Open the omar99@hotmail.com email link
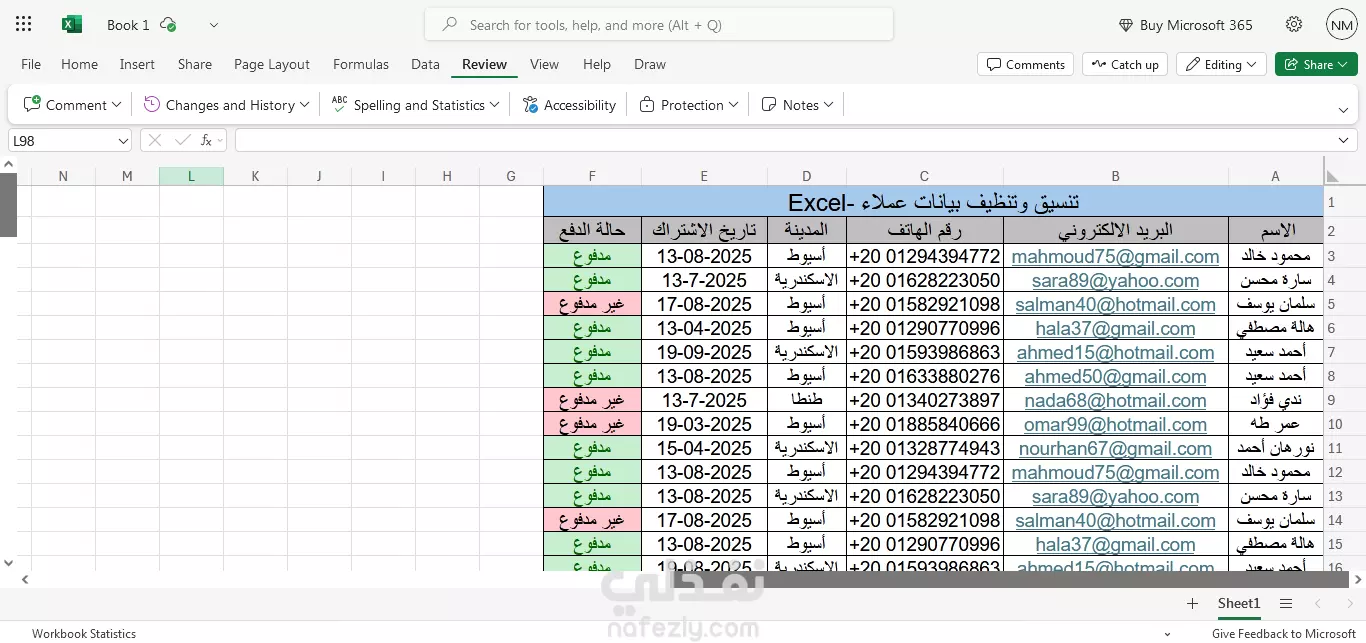1366x643 pixels. (x=1115, y=424)
